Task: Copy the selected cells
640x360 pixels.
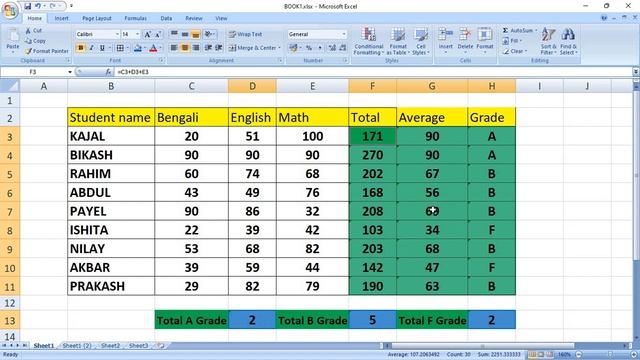Action: coord(35,41)
